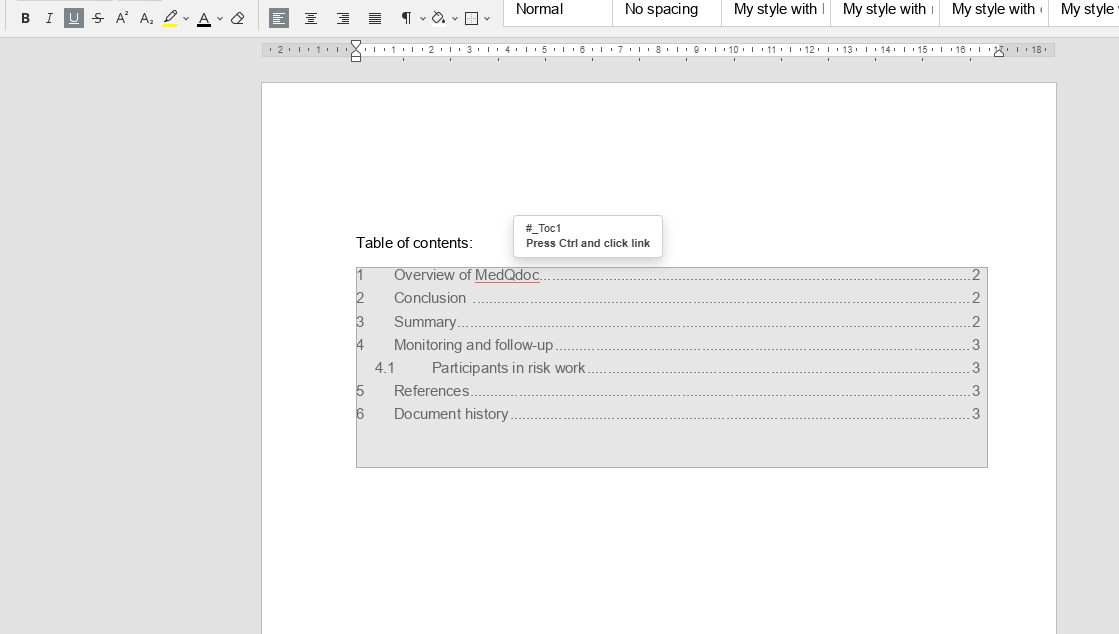The width and height of the screenshot is (1119, 634).
Task: Apply strikethrough to text
Action: coord(98,18)
